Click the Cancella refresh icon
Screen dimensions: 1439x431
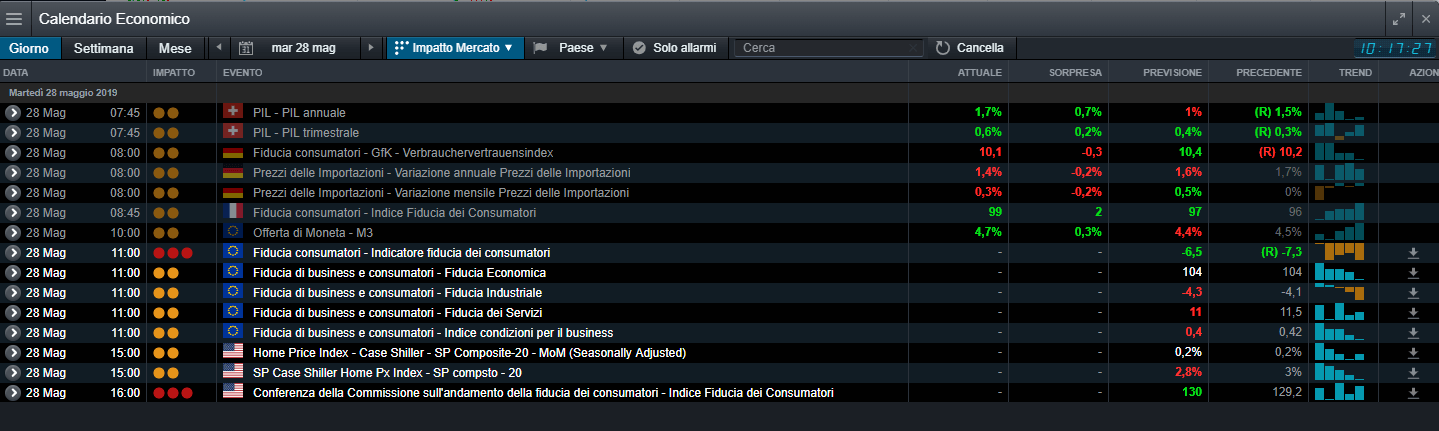pos(942,47)
